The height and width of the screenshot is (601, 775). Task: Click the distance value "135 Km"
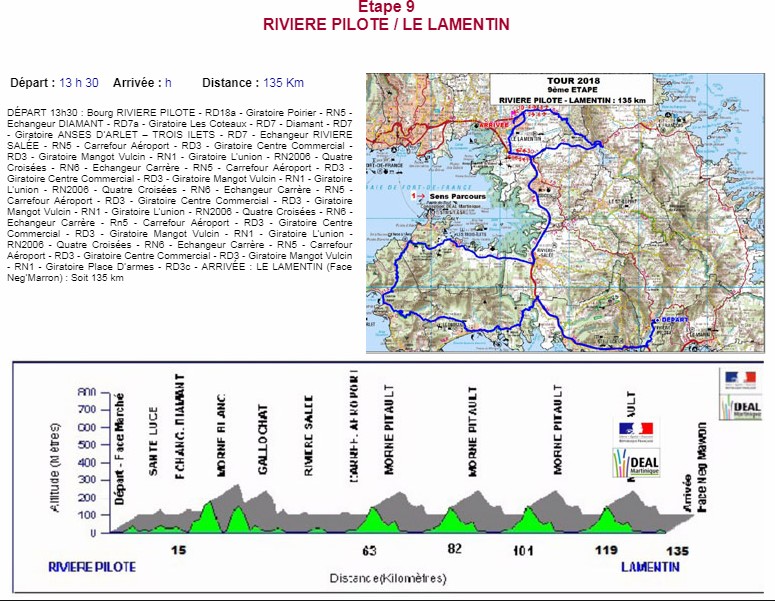[x=283, y=83]
